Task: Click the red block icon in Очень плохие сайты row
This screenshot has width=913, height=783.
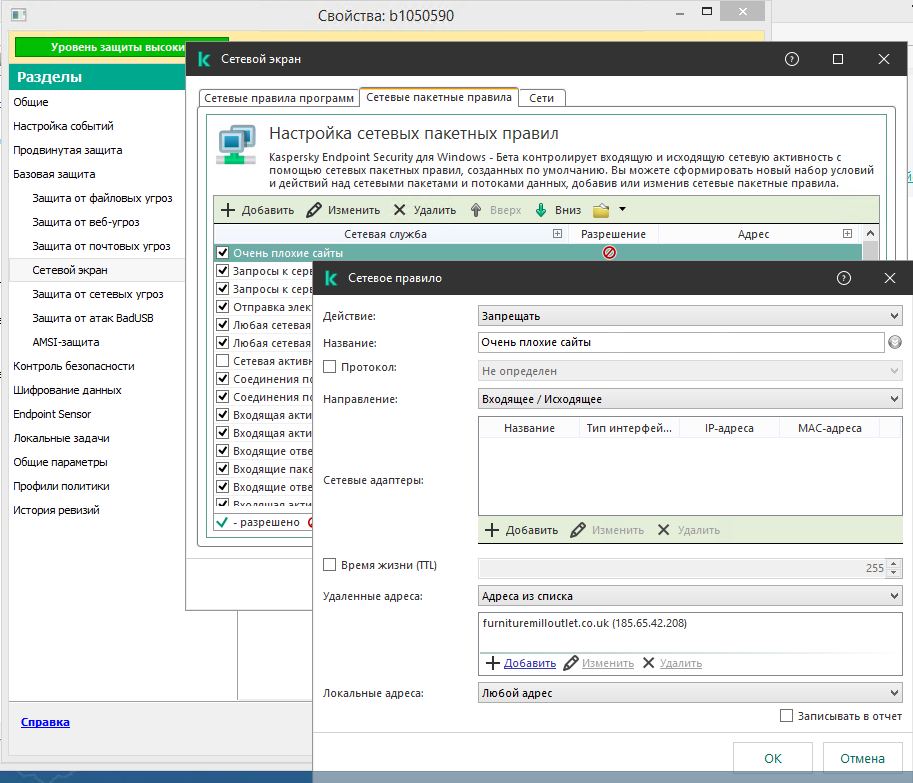Action: 609,253
